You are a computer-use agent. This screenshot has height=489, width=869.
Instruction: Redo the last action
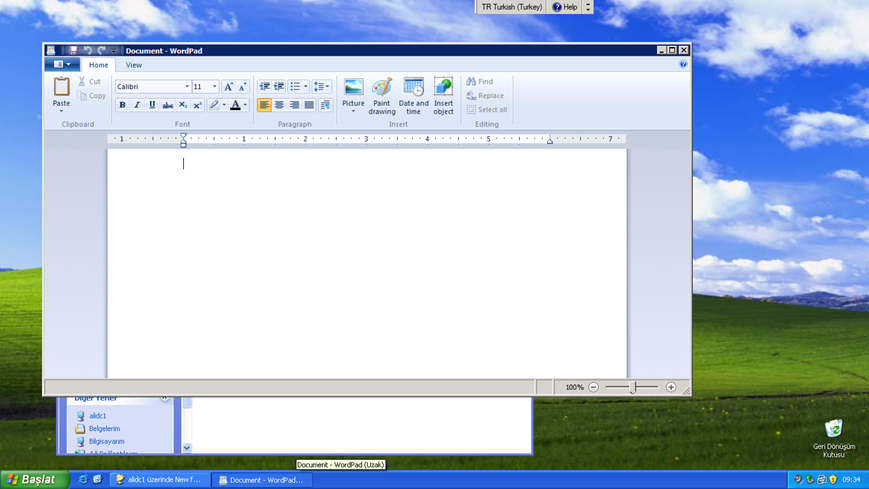(101, 50)
